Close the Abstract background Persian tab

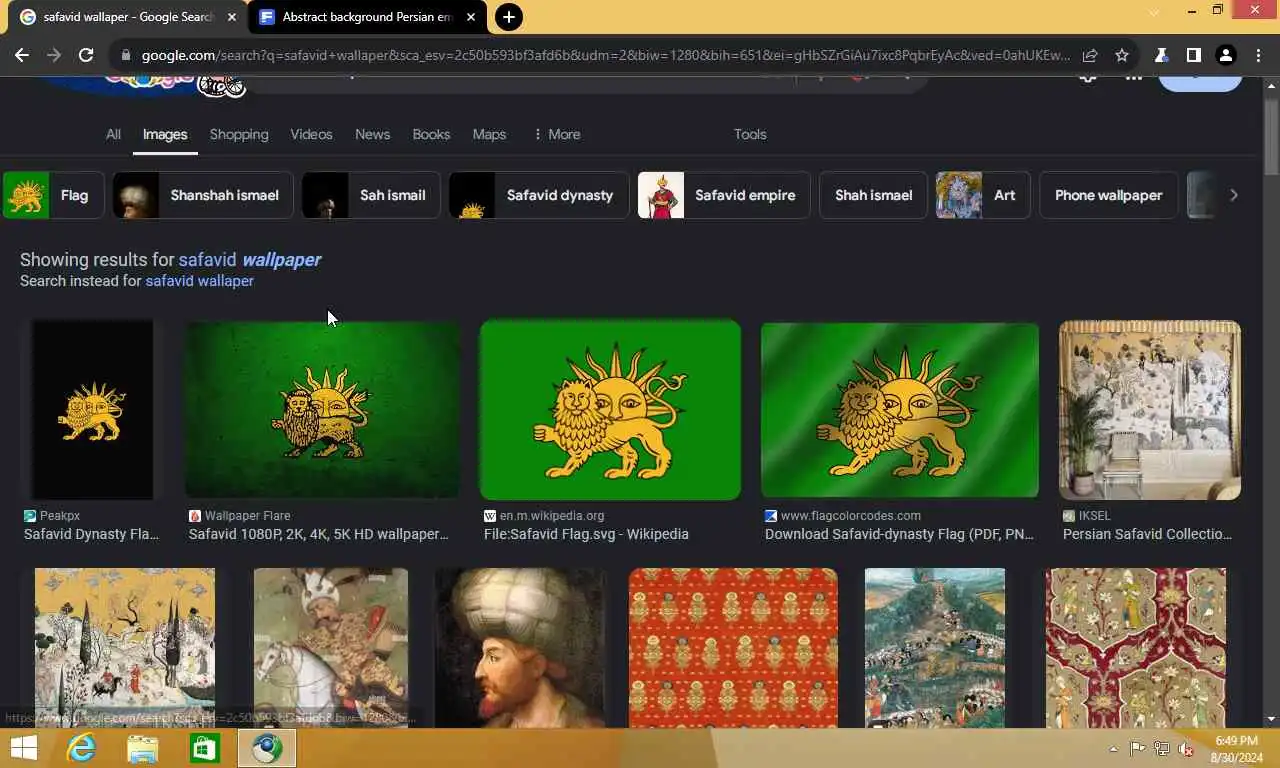click(471, 17)
